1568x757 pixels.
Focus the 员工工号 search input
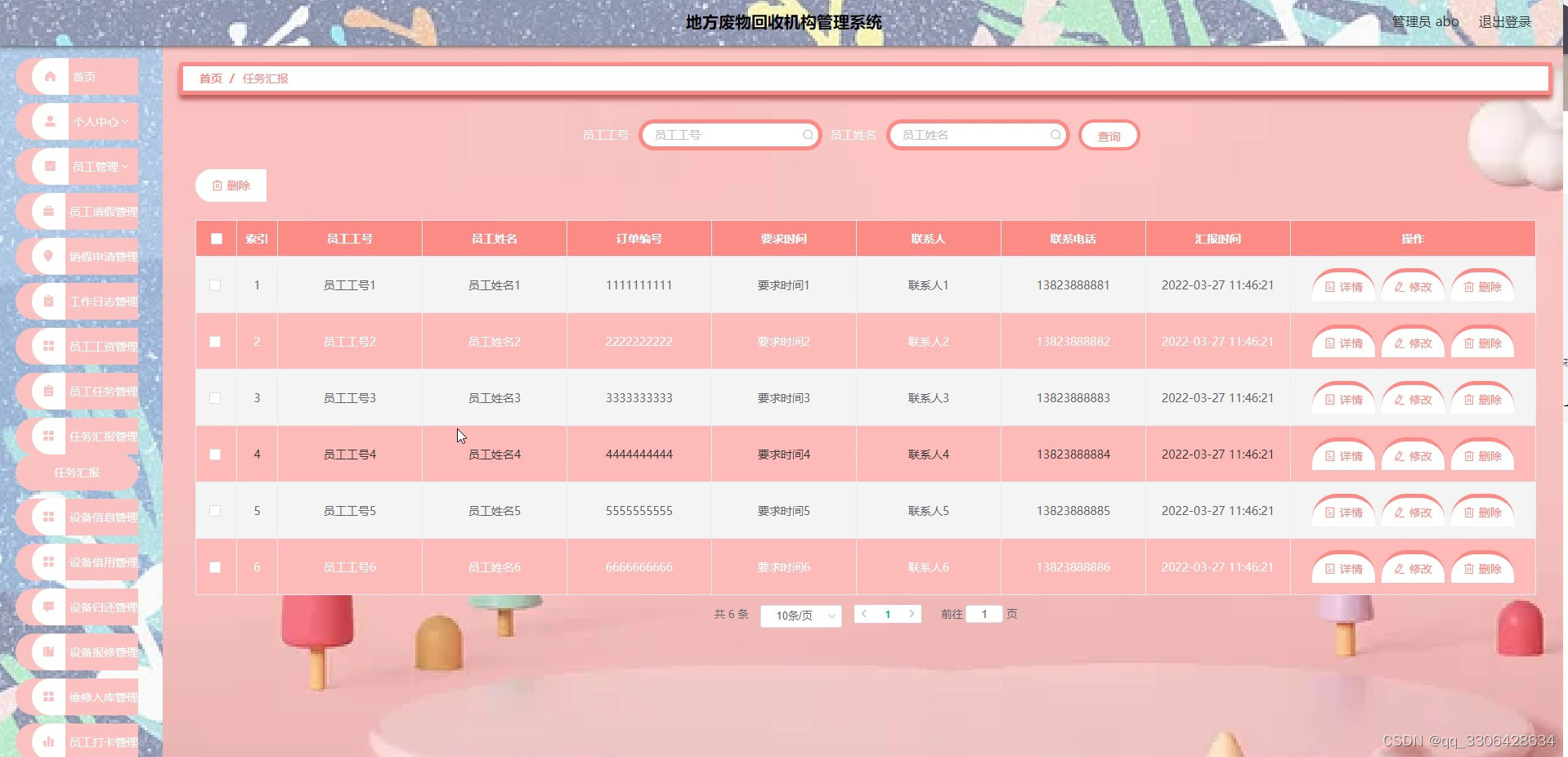[x=730, y=135]
